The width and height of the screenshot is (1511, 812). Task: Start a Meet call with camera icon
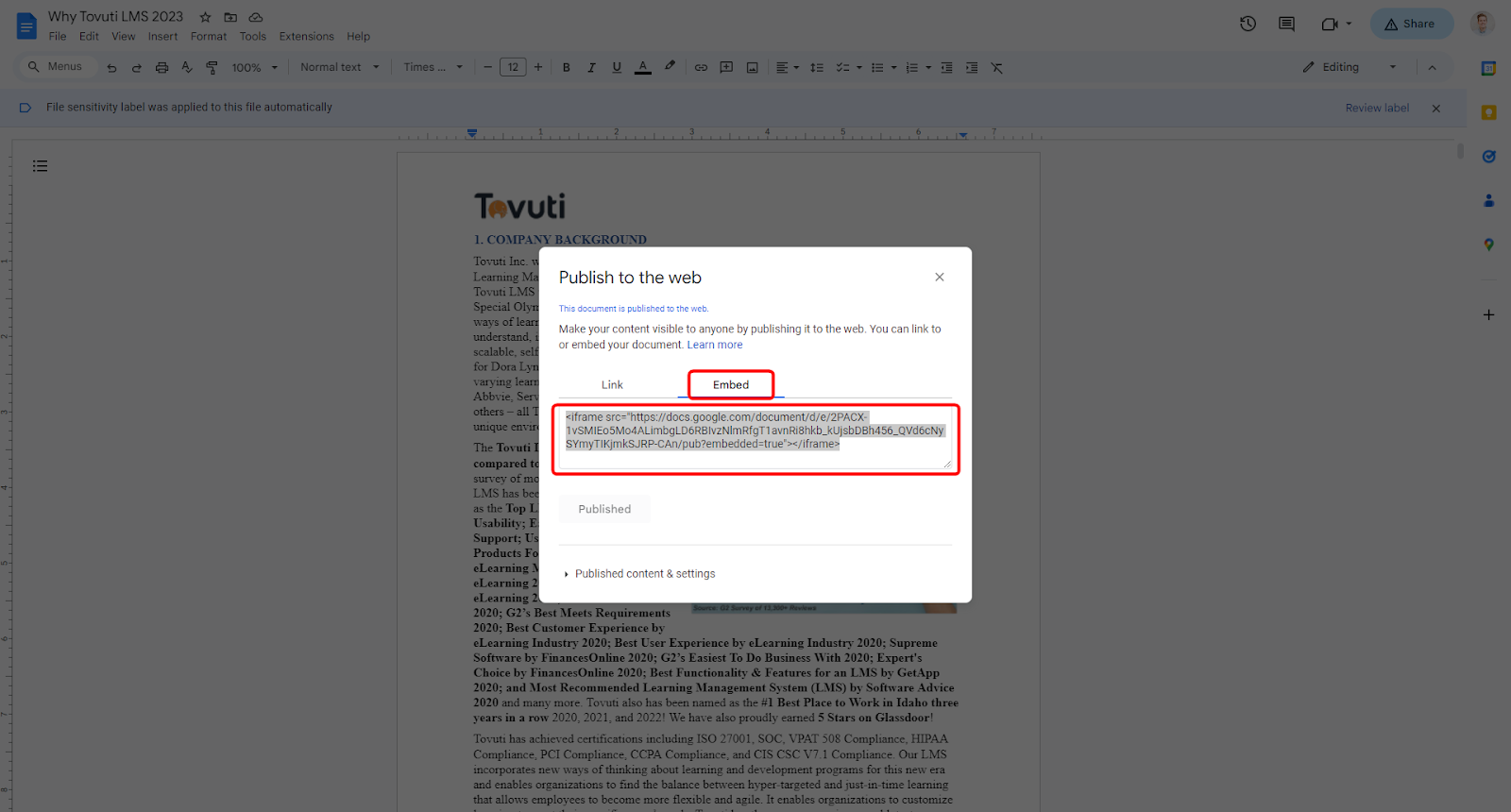coord(1330,24)
